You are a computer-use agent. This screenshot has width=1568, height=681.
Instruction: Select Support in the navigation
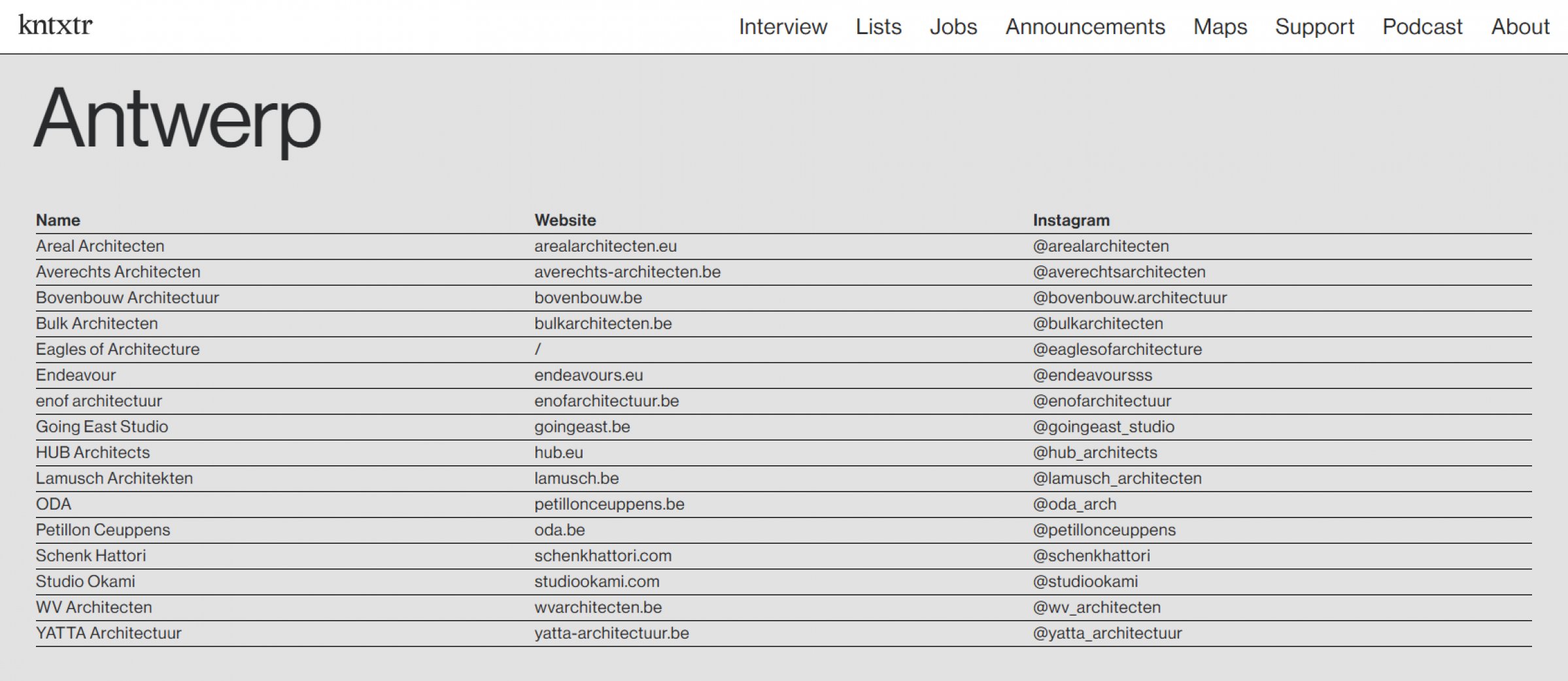(x=1314, y=27)
